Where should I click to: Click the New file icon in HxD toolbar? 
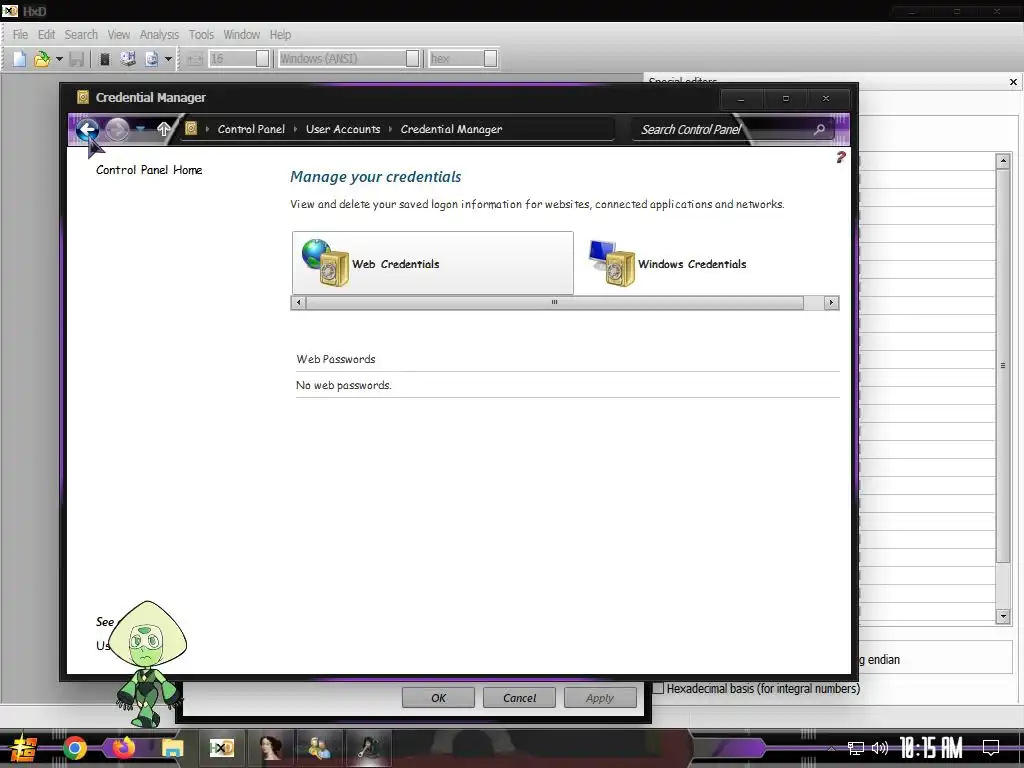pyautogui.click(x=20, y=59)
